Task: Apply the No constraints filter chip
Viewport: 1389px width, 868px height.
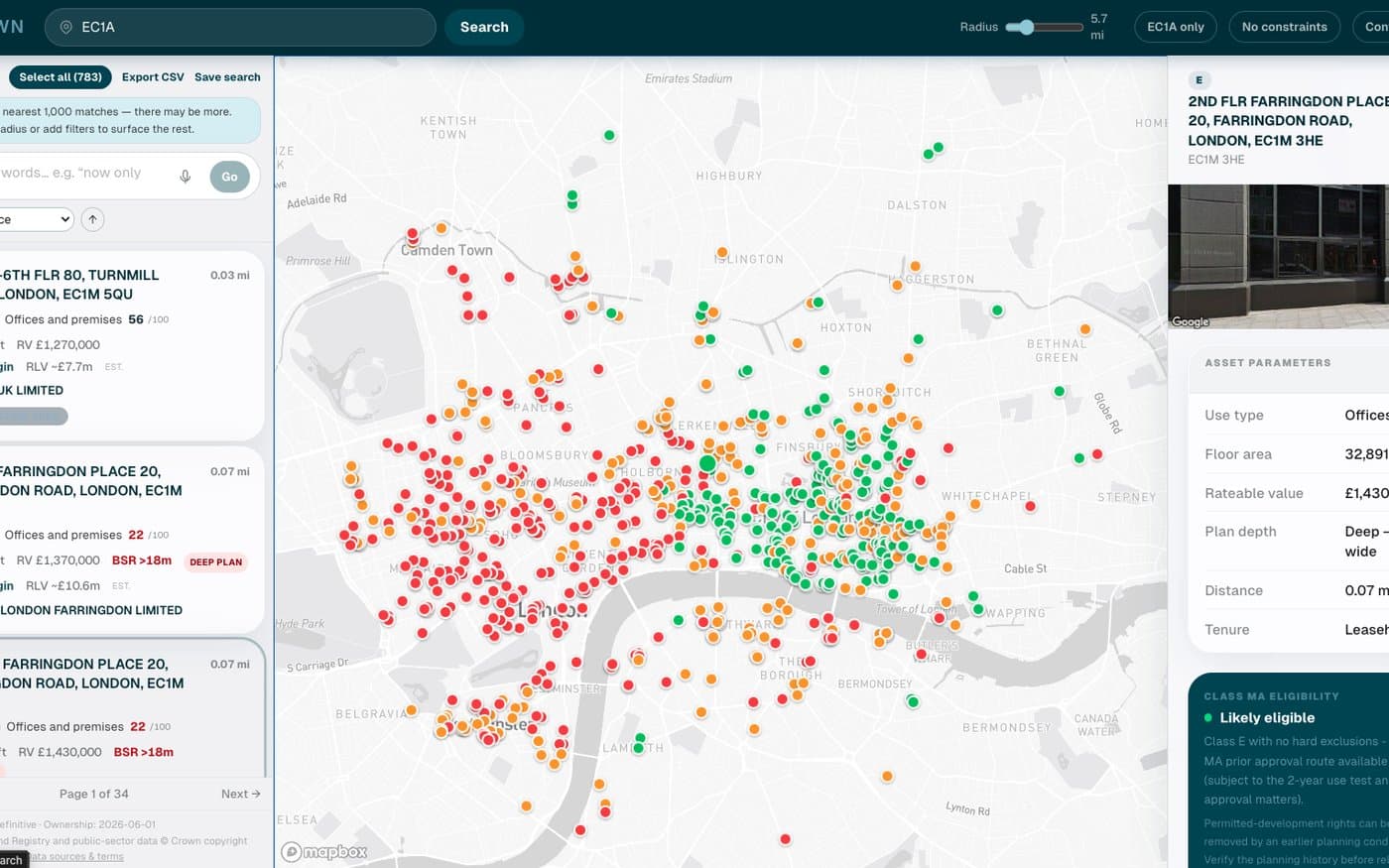Action: 1284,27
